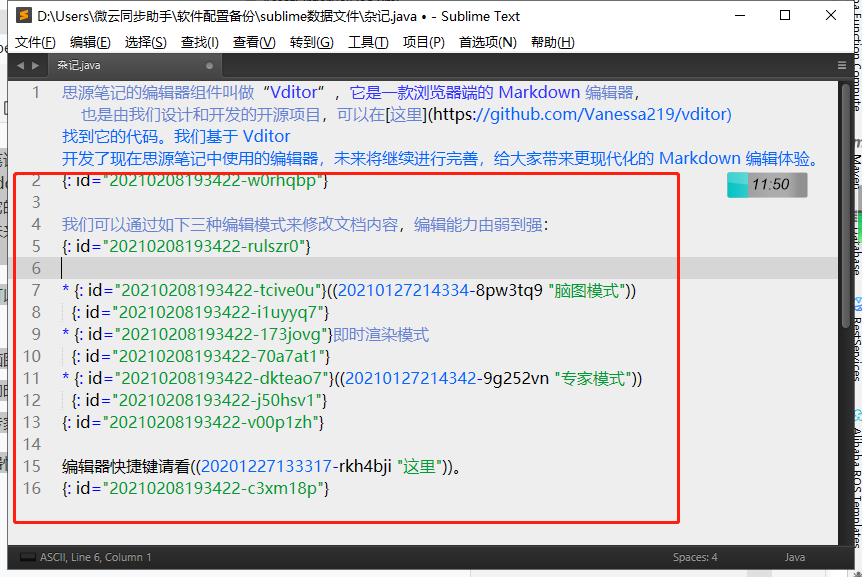Change indentation via Spaces: 4
862x577 pixels.
point(695,557)
